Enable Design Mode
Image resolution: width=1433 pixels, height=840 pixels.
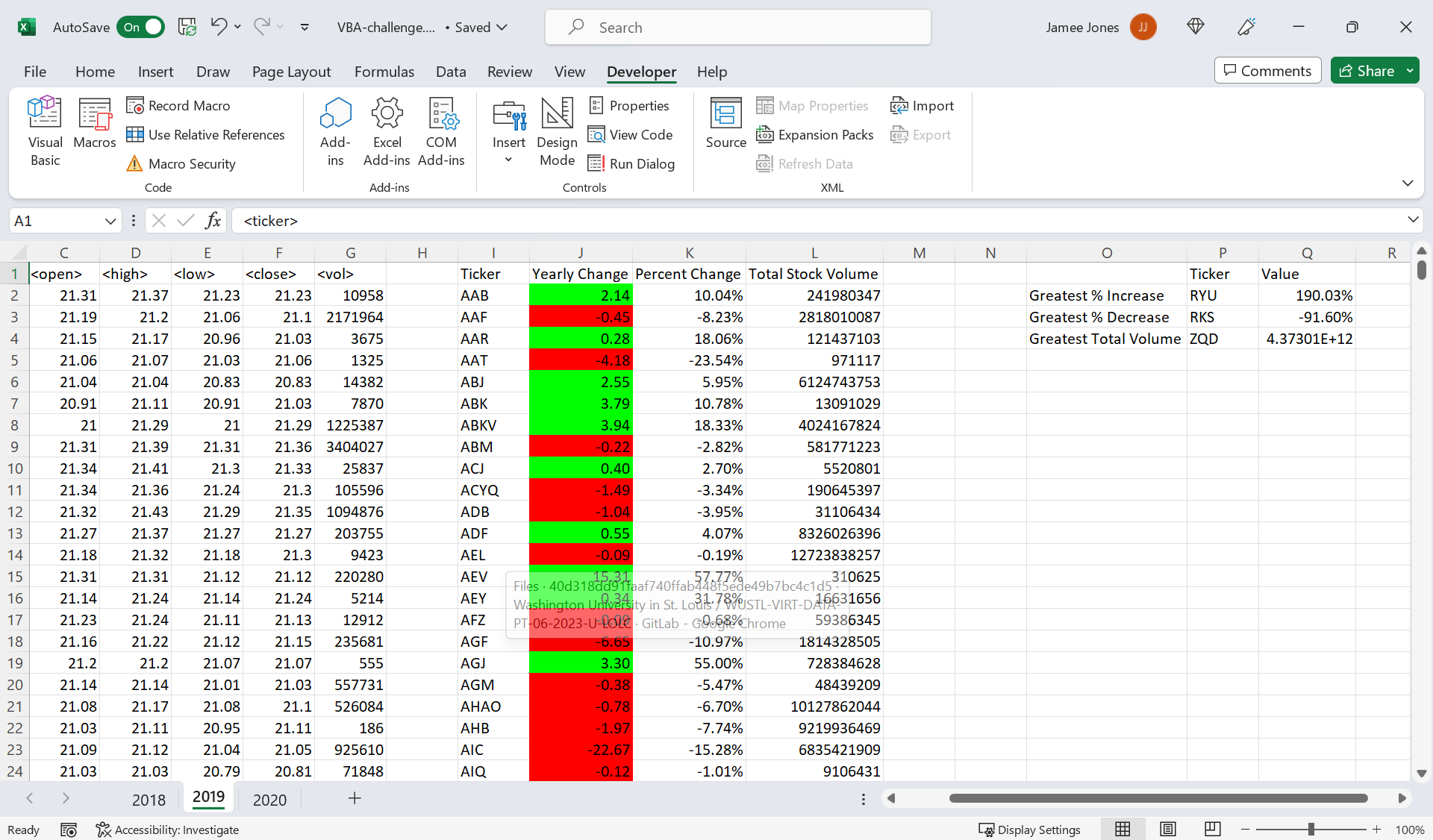click(557, 132)
